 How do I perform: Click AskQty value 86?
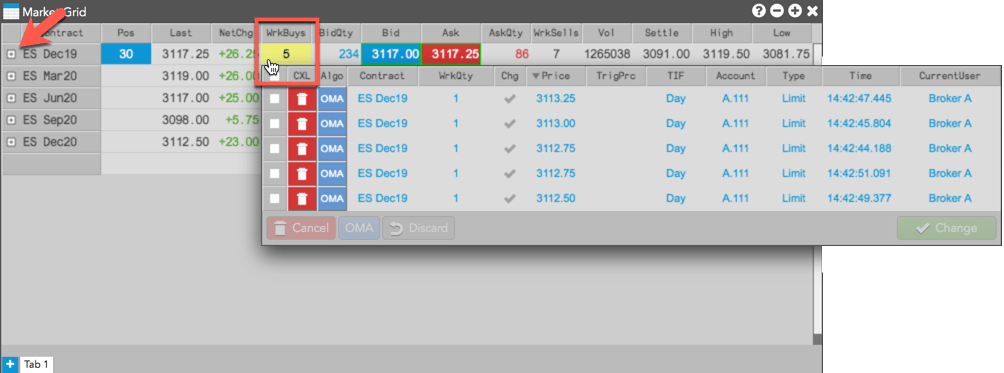click(x=522, y=54)
